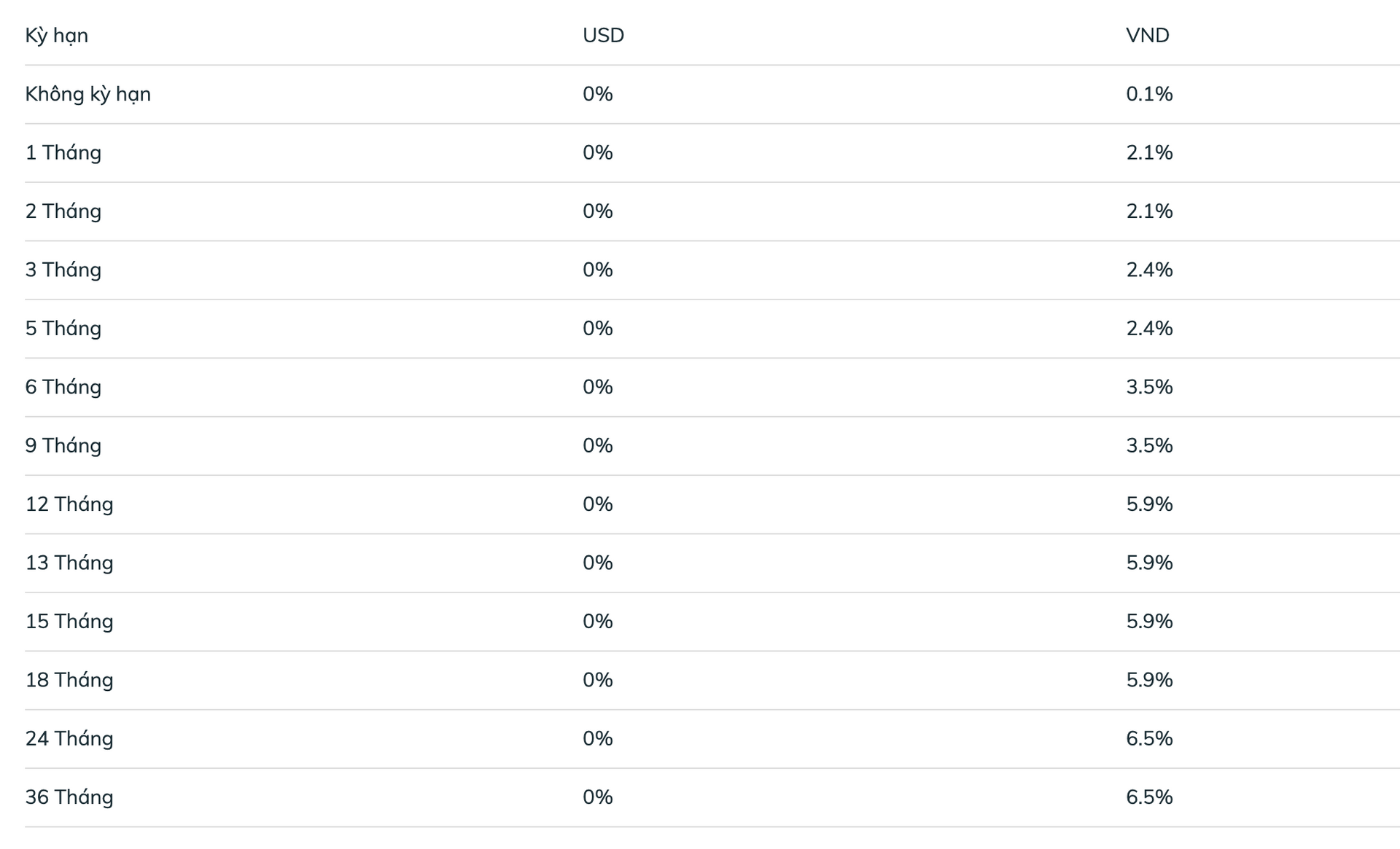Click the USD rate for 6 Tháng
This screenshot has height=849, width=1400.
(597, 387)
